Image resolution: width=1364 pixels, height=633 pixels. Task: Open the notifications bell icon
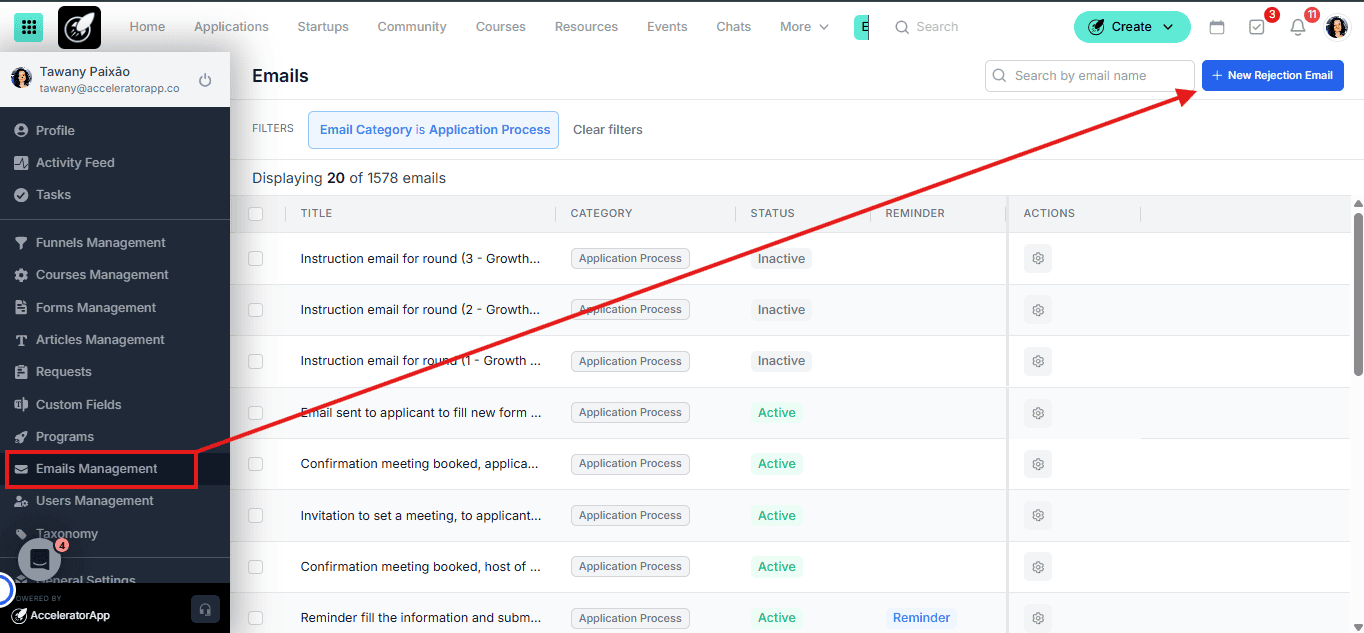pyautogui.click(x=1297, y=27)
